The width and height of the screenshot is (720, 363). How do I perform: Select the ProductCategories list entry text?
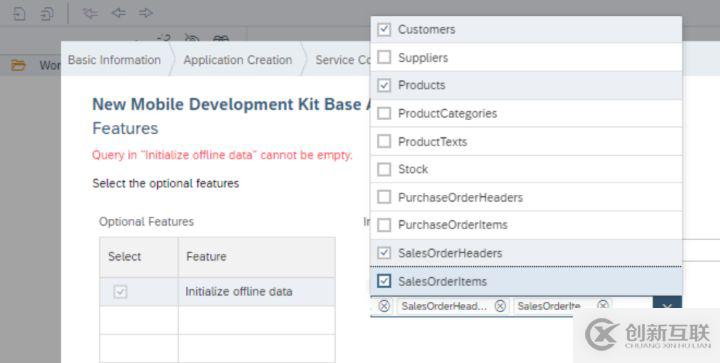[x=447, y=113]
